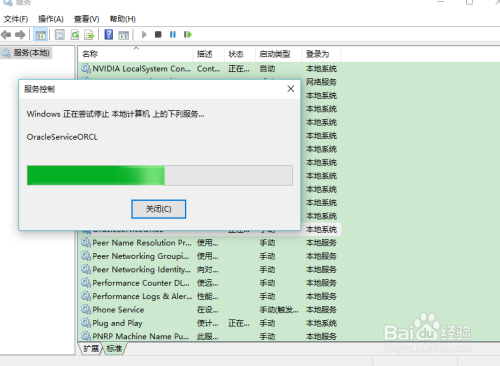
Task: Select the 服务(本地) tree node
Action: [x=31, y=53]
